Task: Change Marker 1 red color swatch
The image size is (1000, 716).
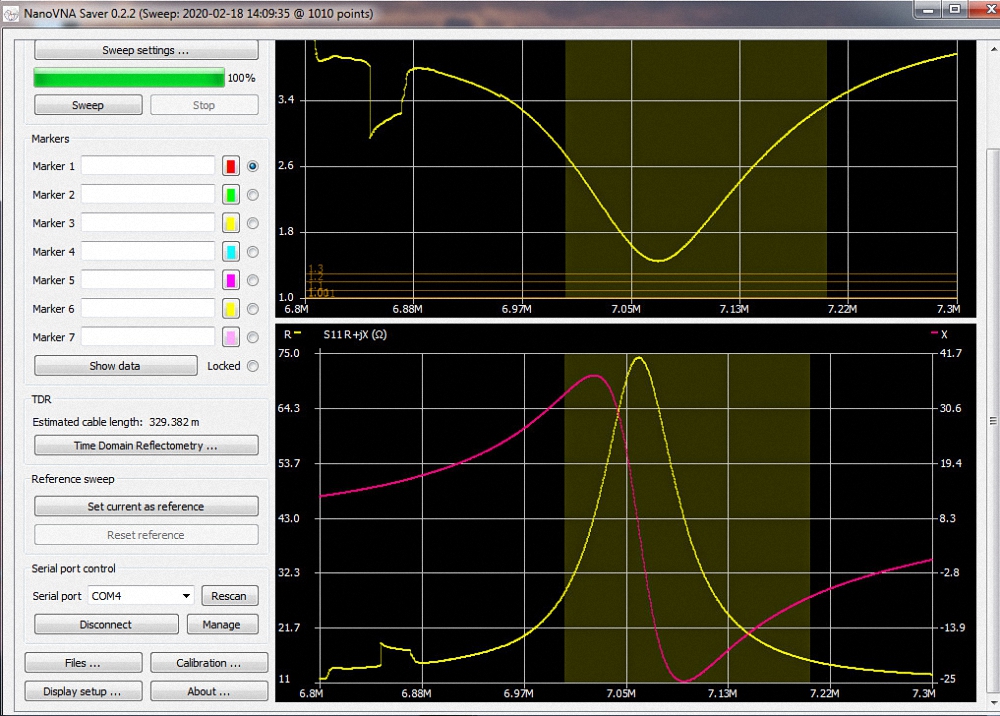Action: point(231,166)
